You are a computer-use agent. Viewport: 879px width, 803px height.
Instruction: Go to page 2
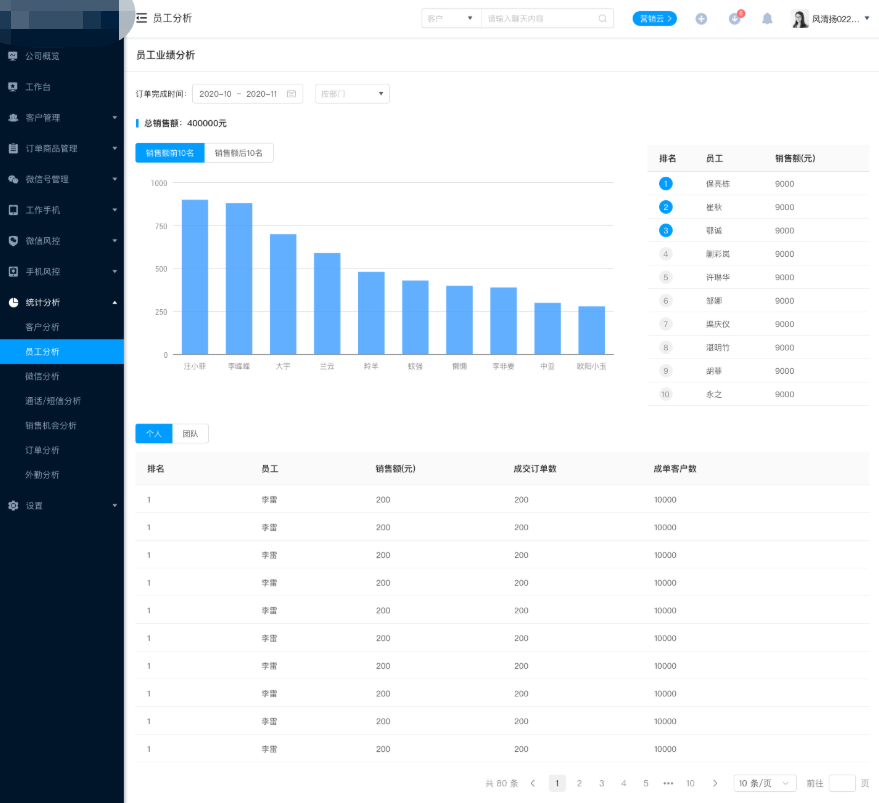(579, 783)
